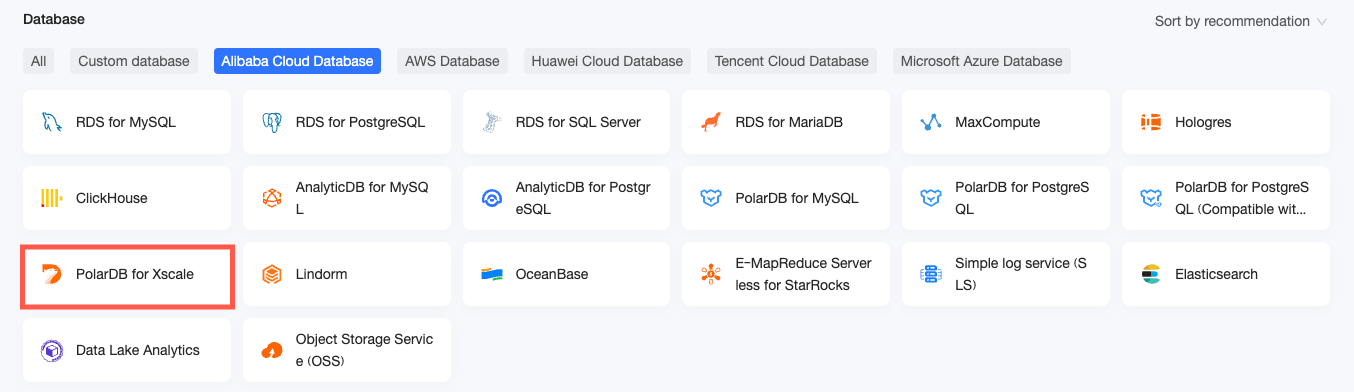Screen dimensions: 1354x392
Task: Click the Object Storage Service cloud icon
Action: coord(271,350)
